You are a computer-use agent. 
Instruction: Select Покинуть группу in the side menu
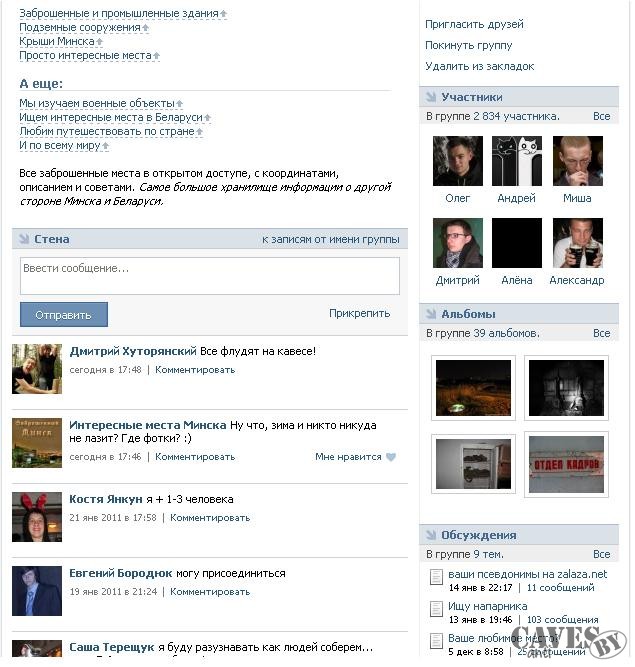470,46
